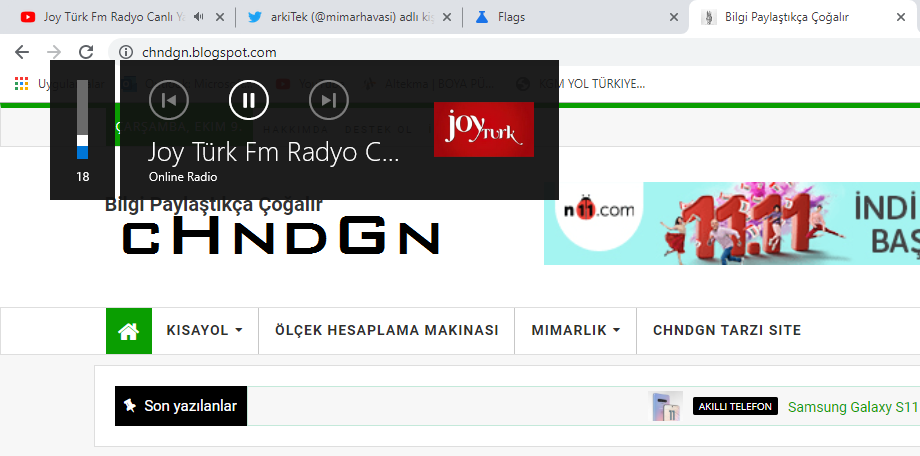This screenshot has height=456, width=920.
Task: Skip to next track in media overlay
Action: [329, 100]
